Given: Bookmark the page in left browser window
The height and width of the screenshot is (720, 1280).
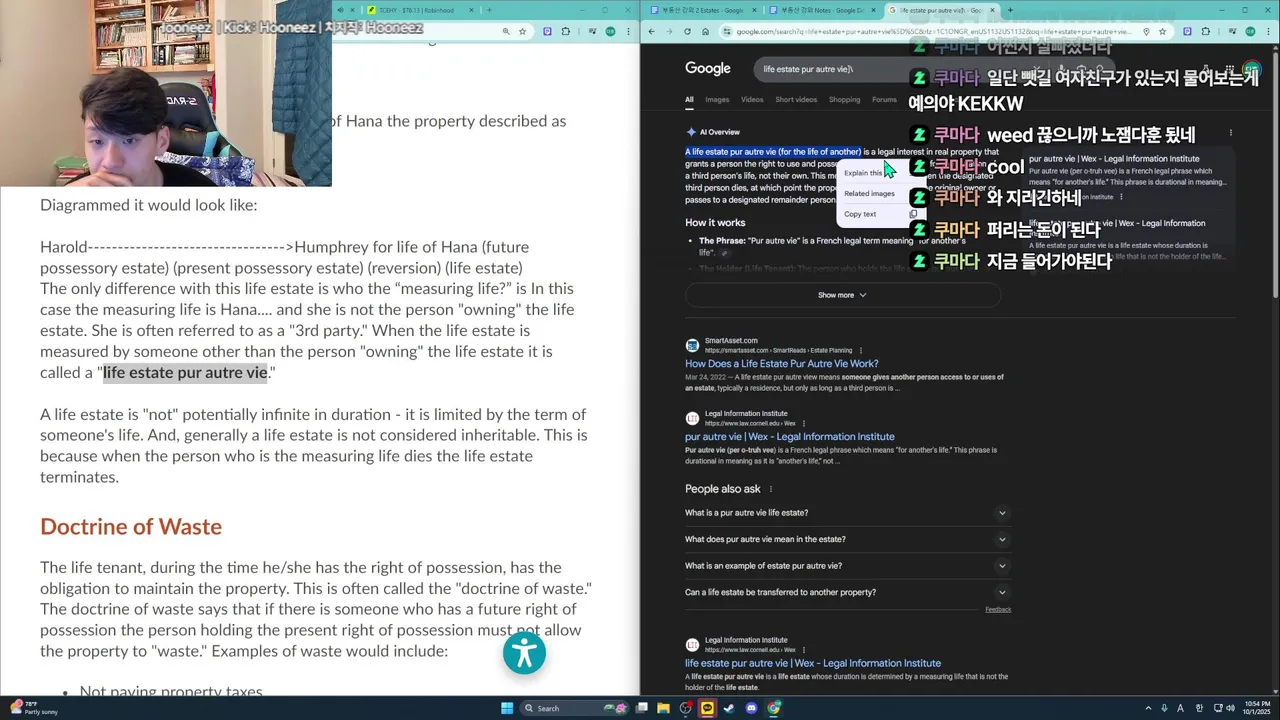Looking at the screenshot, I should coord(523,31).
